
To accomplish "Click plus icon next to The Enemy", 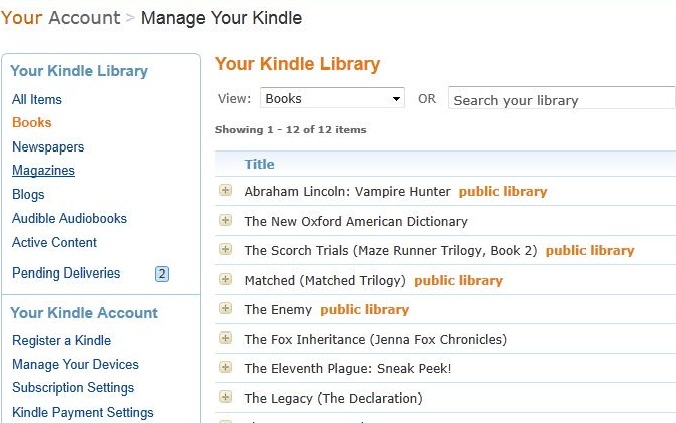I will (225, 308).
